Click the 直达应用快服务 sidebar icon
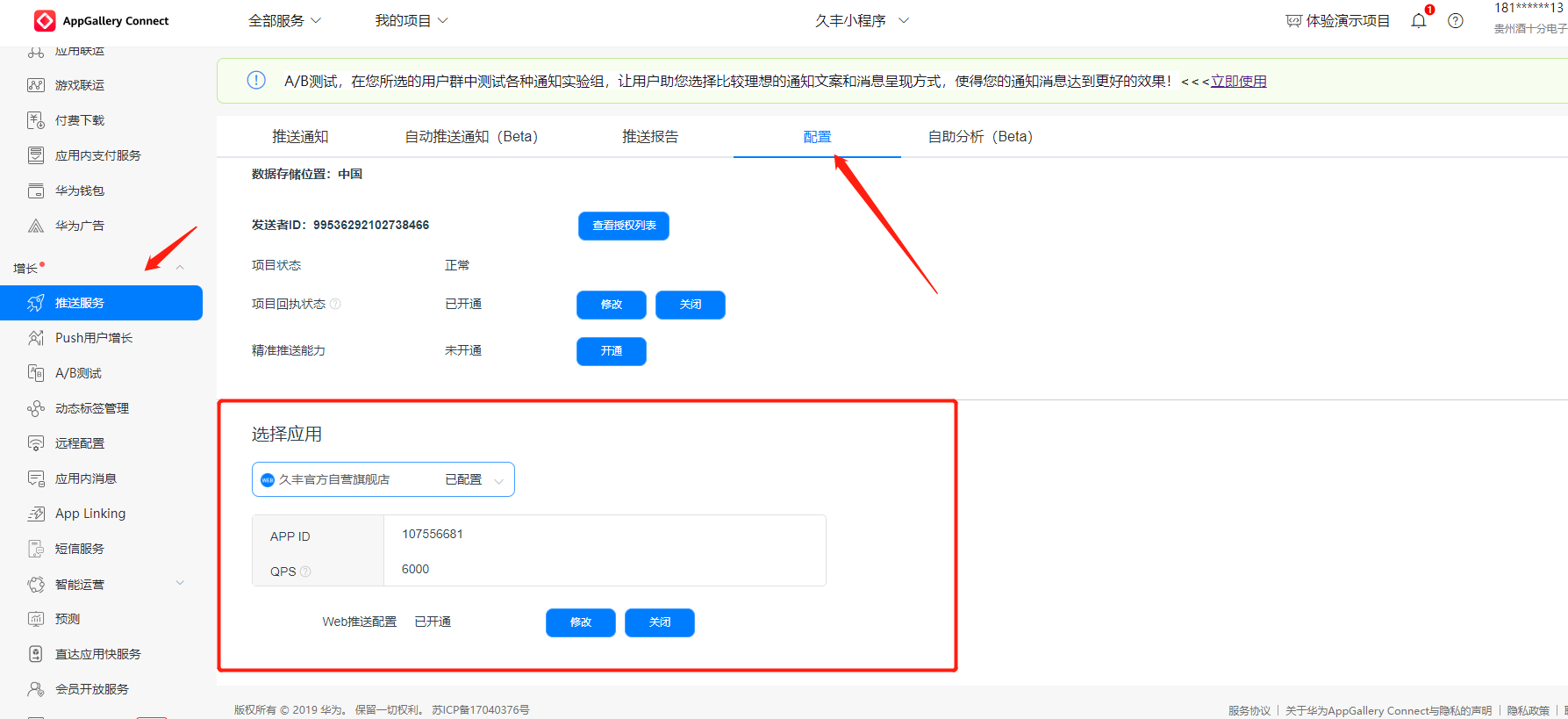Viewport: 1568px width, 719px height. coord(36,654)
